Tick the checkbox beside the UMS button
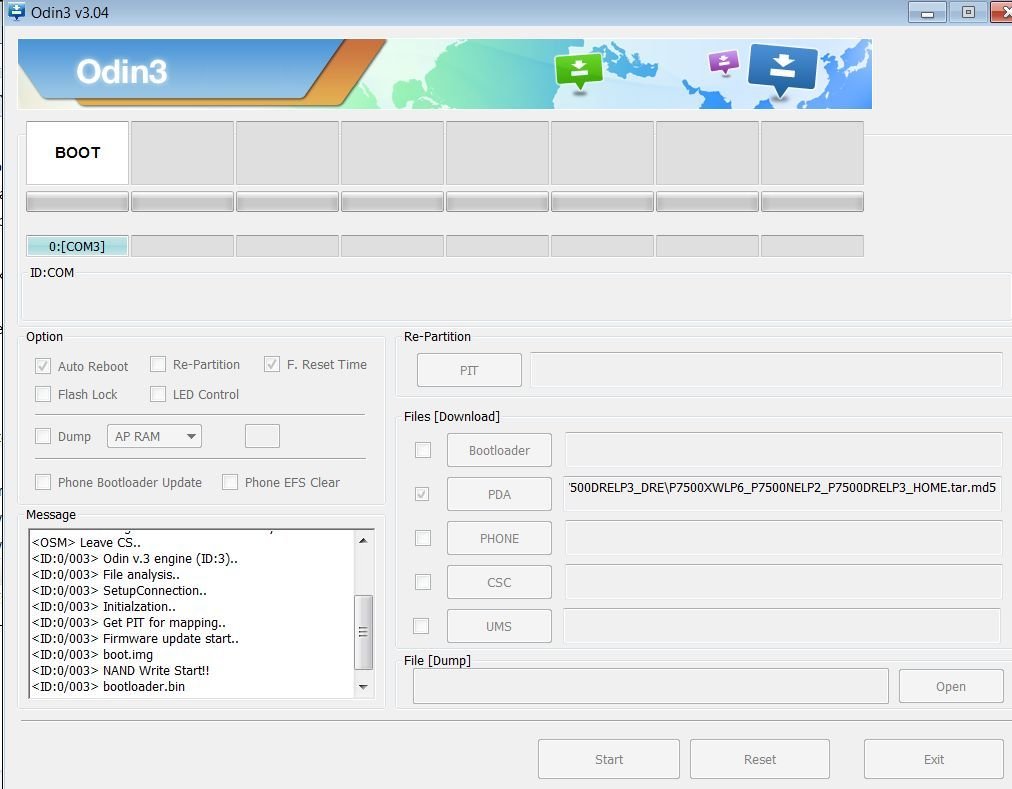The image size is (1012, 789). click(x=421, y=626)
